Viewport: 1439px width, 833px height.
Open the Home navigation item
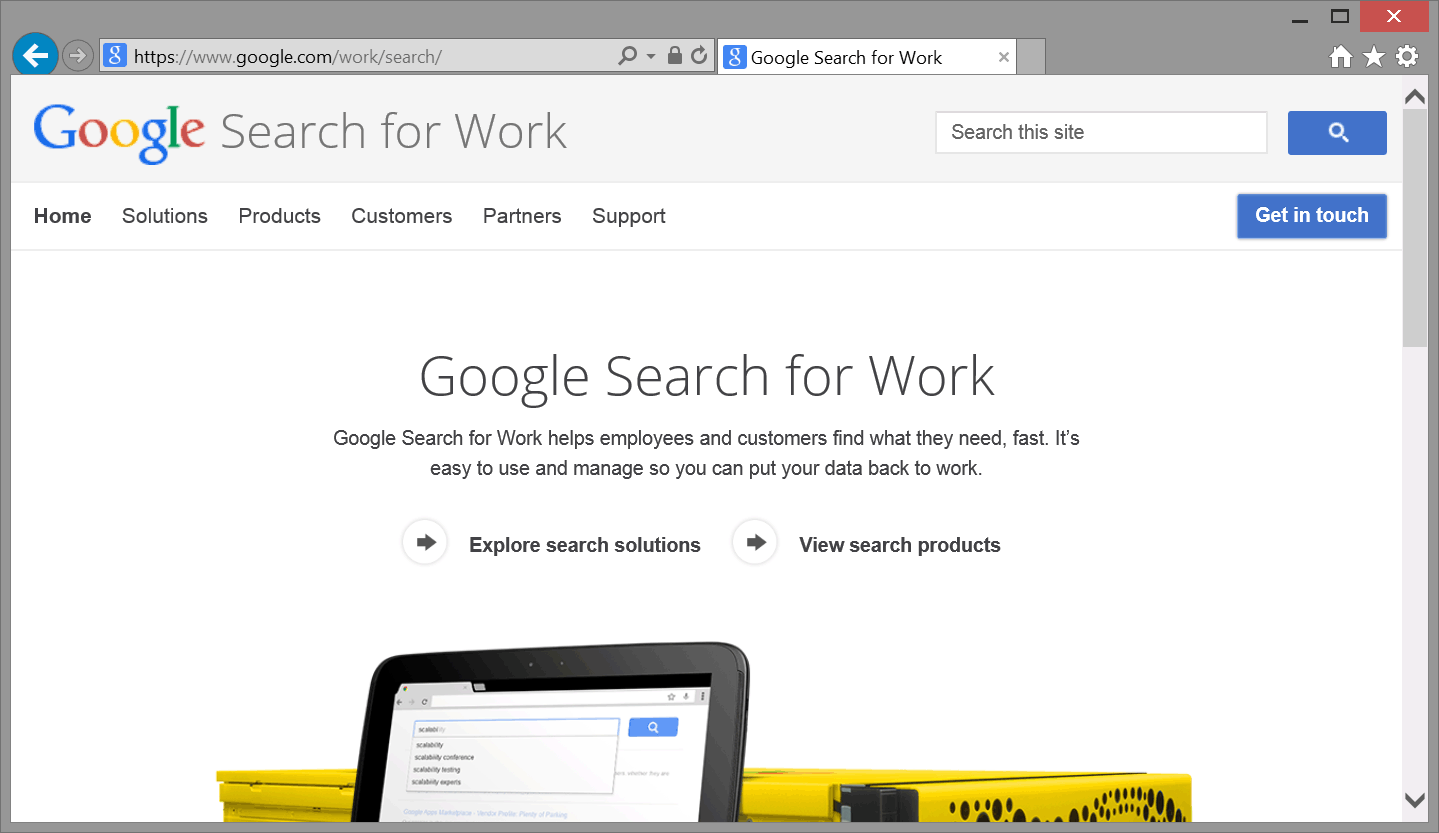click(x=62, y=216)
